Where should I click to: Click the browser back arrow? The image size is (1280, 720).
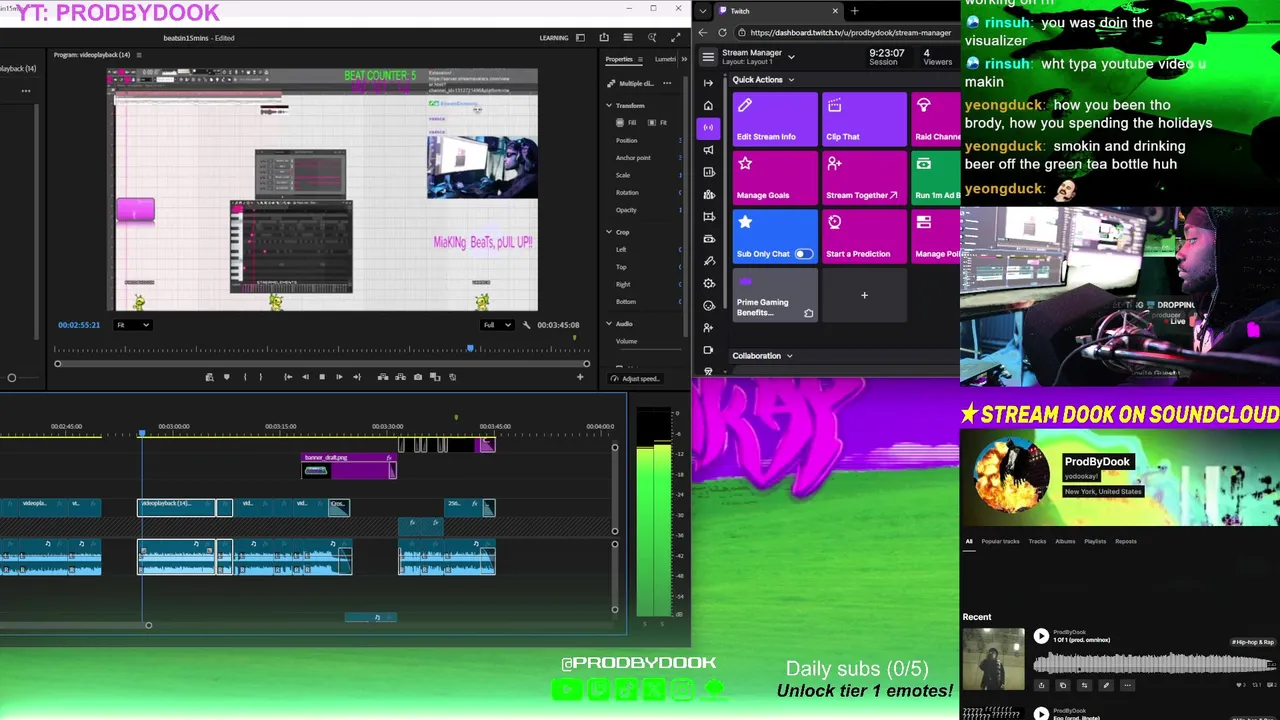(x=703, y=32)
